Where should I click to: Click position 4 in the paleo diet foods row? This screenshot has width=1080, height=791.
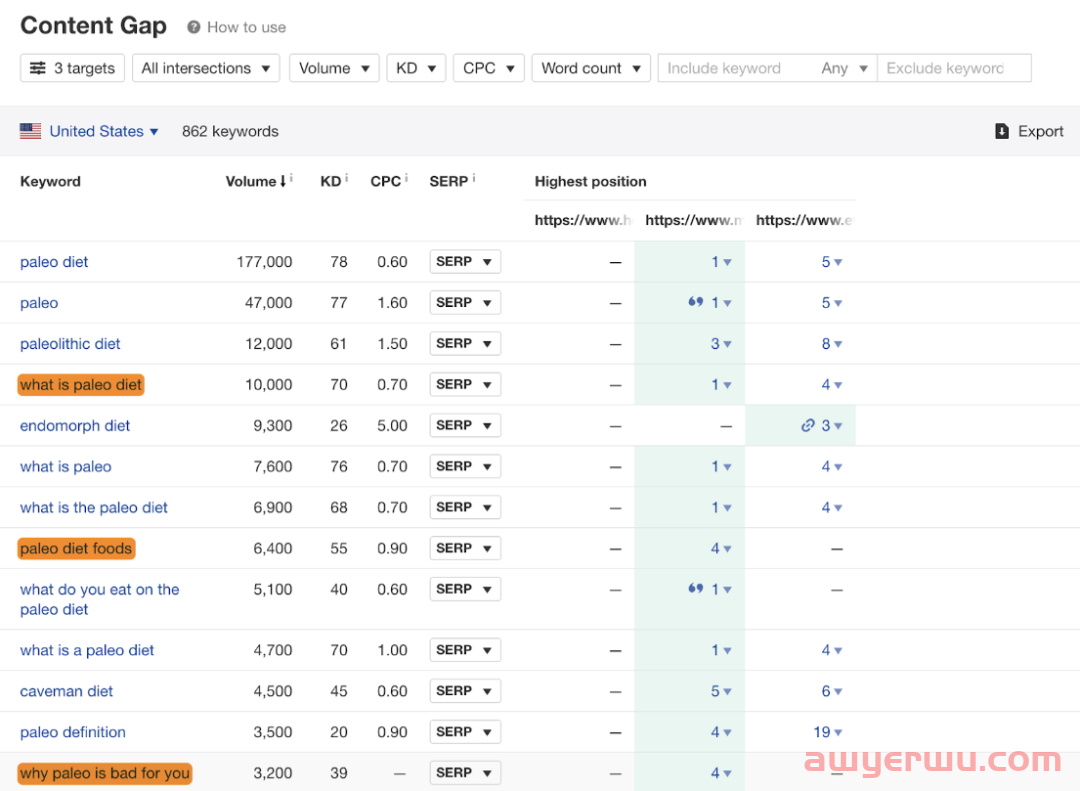(720, 548)
